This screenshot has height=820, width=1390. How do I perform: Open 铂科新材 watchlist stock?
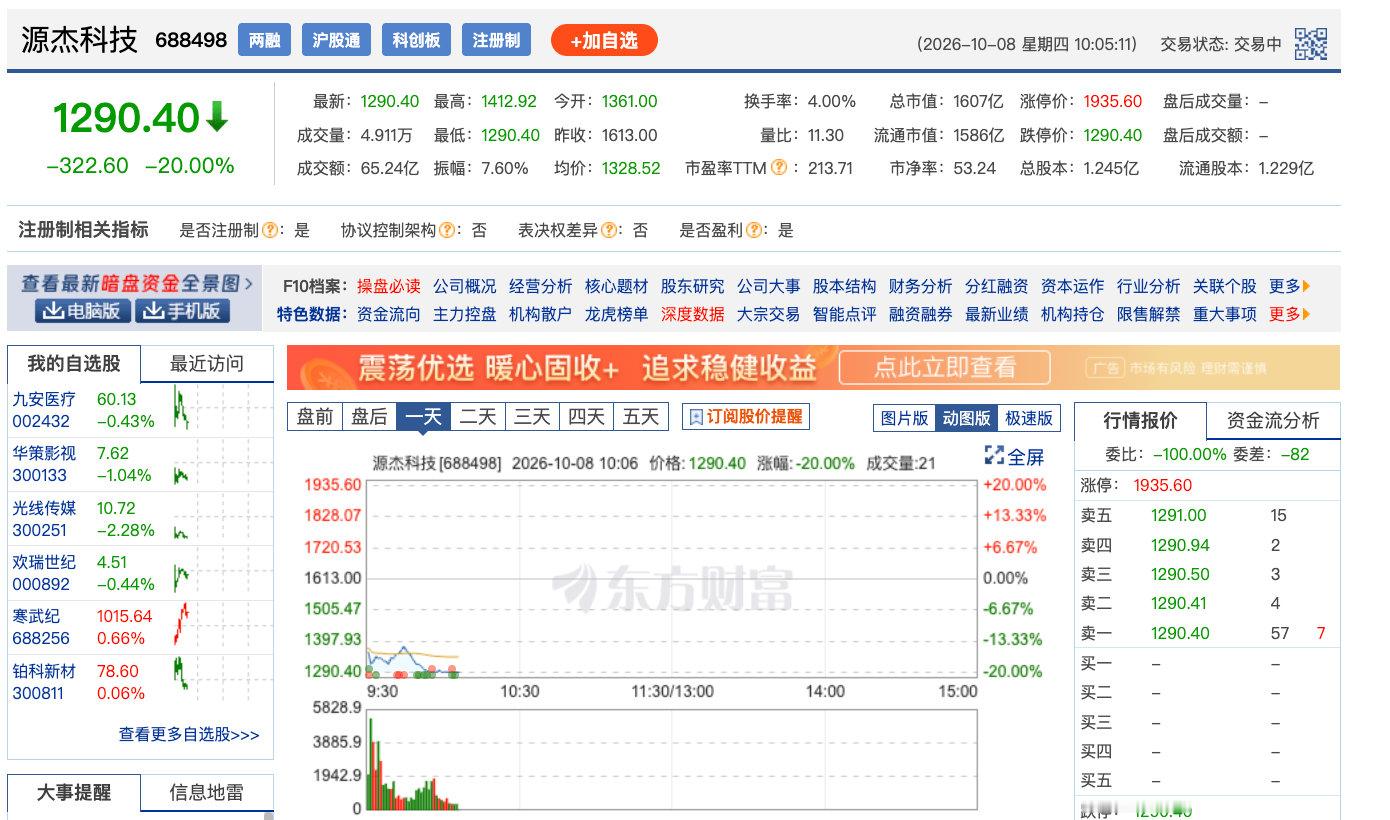tap(44, 671)
